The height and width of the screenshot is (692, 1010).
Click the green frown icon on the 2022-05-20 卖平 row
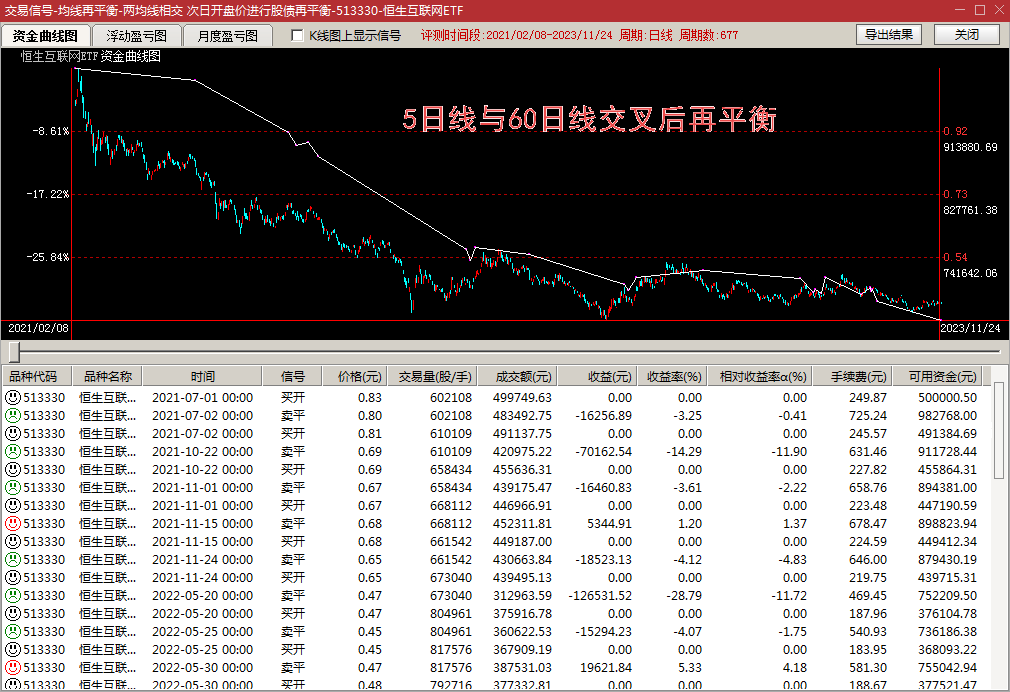click(13, 595)
